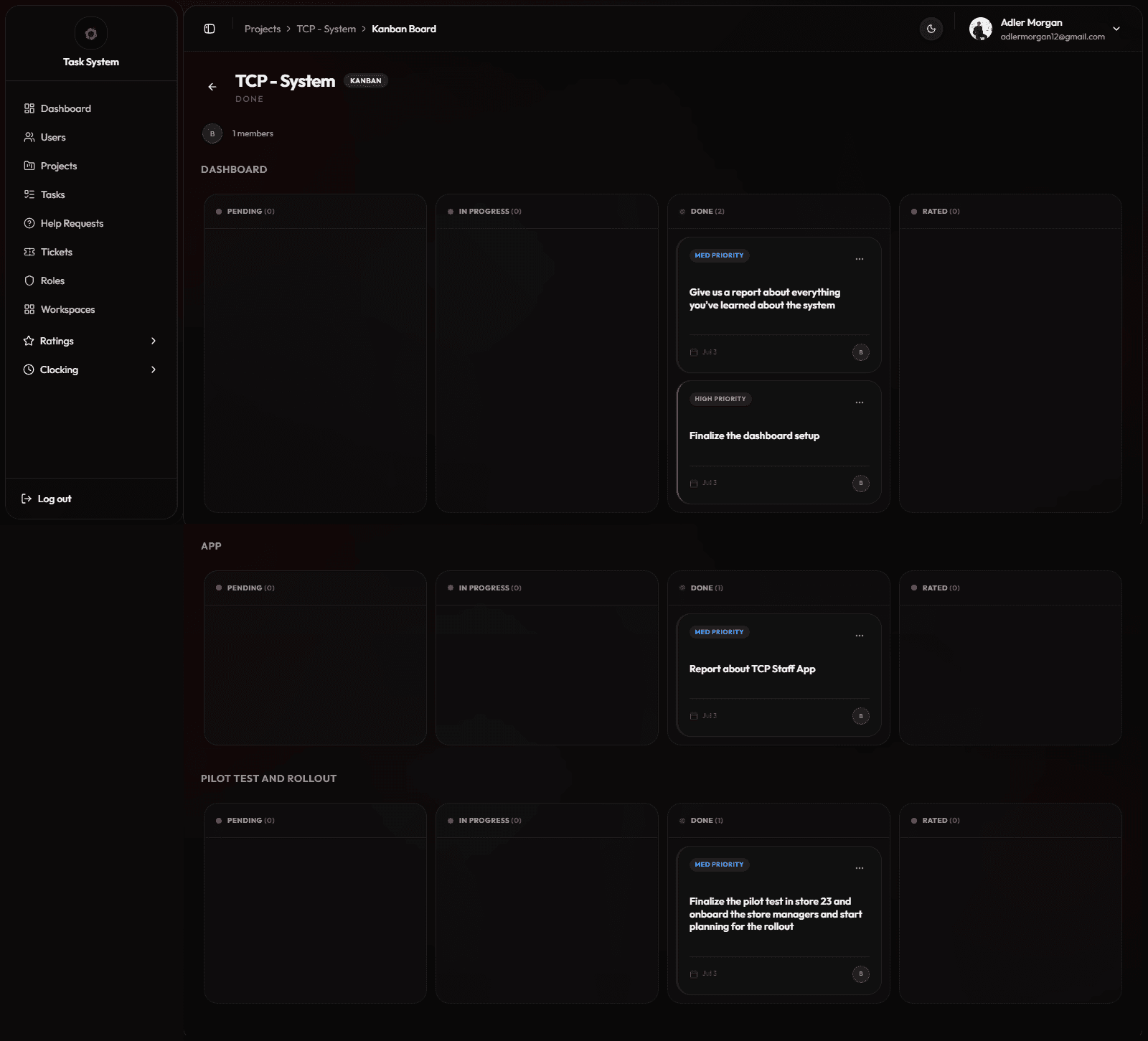The width and height of the screenshot is (1148, 1041).
Task: Click the TCP - System breadcrumb link
Action: pyautogui.click(x=326, y=29)
